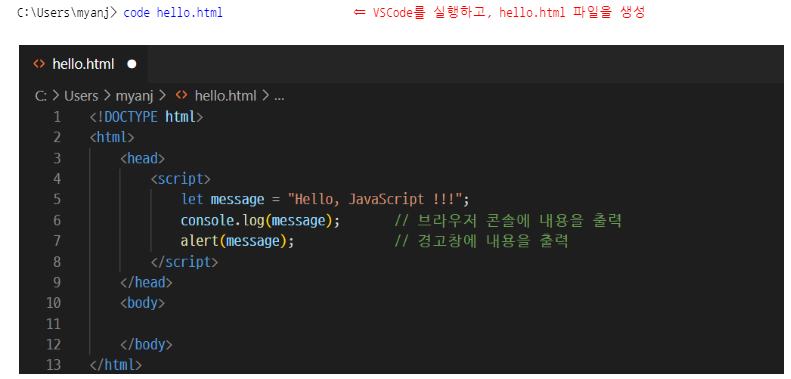Expand the breadcrumb ellipsis symbol
791x379 pixels.
[279, 97]
